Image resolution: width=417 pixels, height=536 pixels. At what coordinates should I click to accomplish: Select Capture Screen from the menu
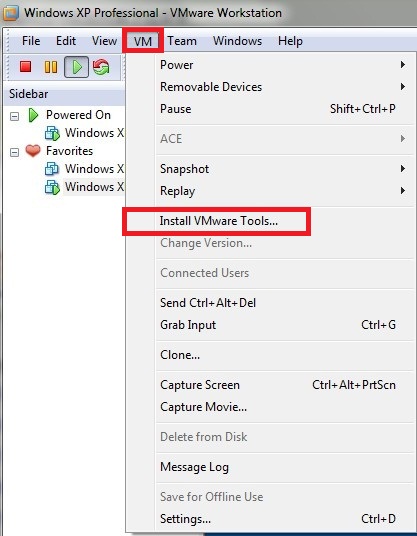coord(285,385)
